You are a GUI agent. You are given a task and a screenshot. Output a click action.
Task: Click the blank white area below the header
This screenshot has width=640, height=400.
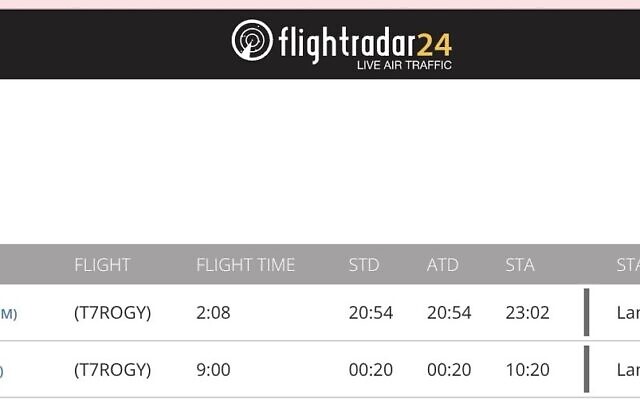(320, 161)
